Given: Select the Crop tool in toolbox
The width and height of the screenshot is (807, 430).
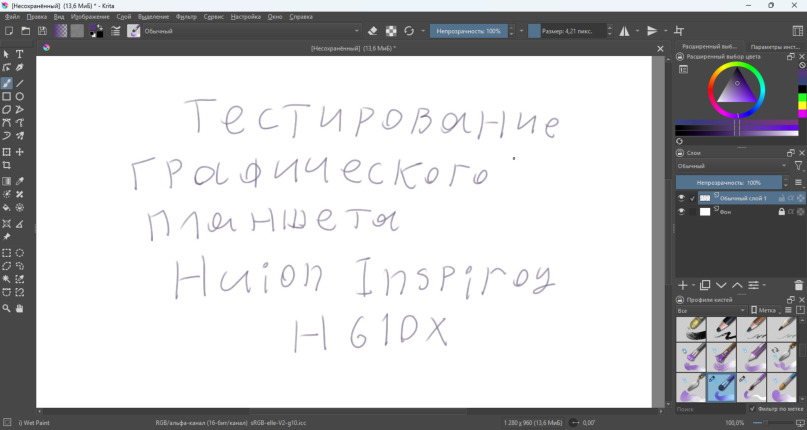Looking at the screenshot, I should click(x=7, y=166).
